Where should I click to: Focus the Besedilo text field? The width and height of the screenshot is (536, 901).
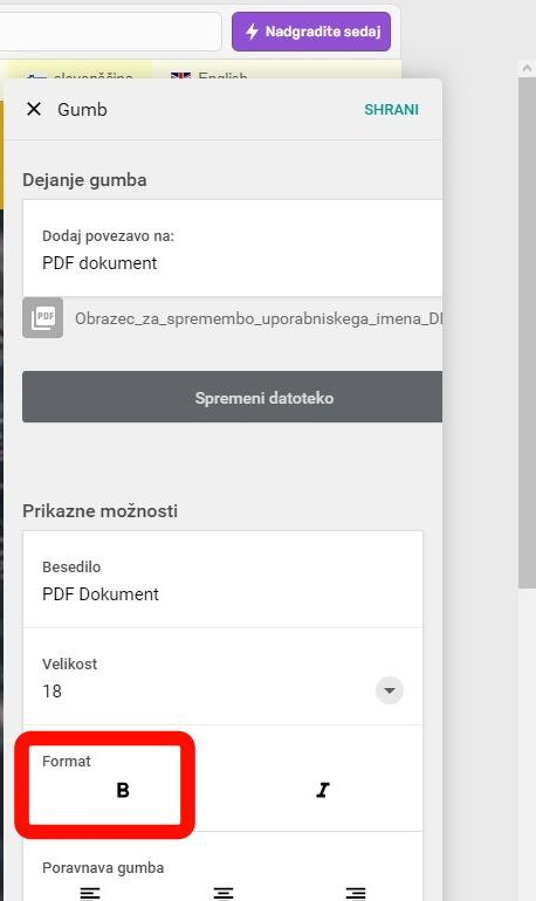tap(223, 580)
